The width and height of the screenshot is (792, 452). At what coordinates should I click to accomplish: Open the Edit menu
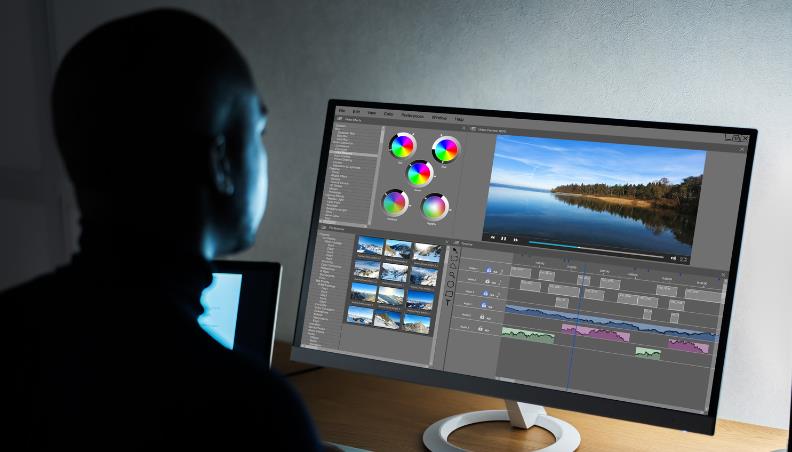coord(356,112)
